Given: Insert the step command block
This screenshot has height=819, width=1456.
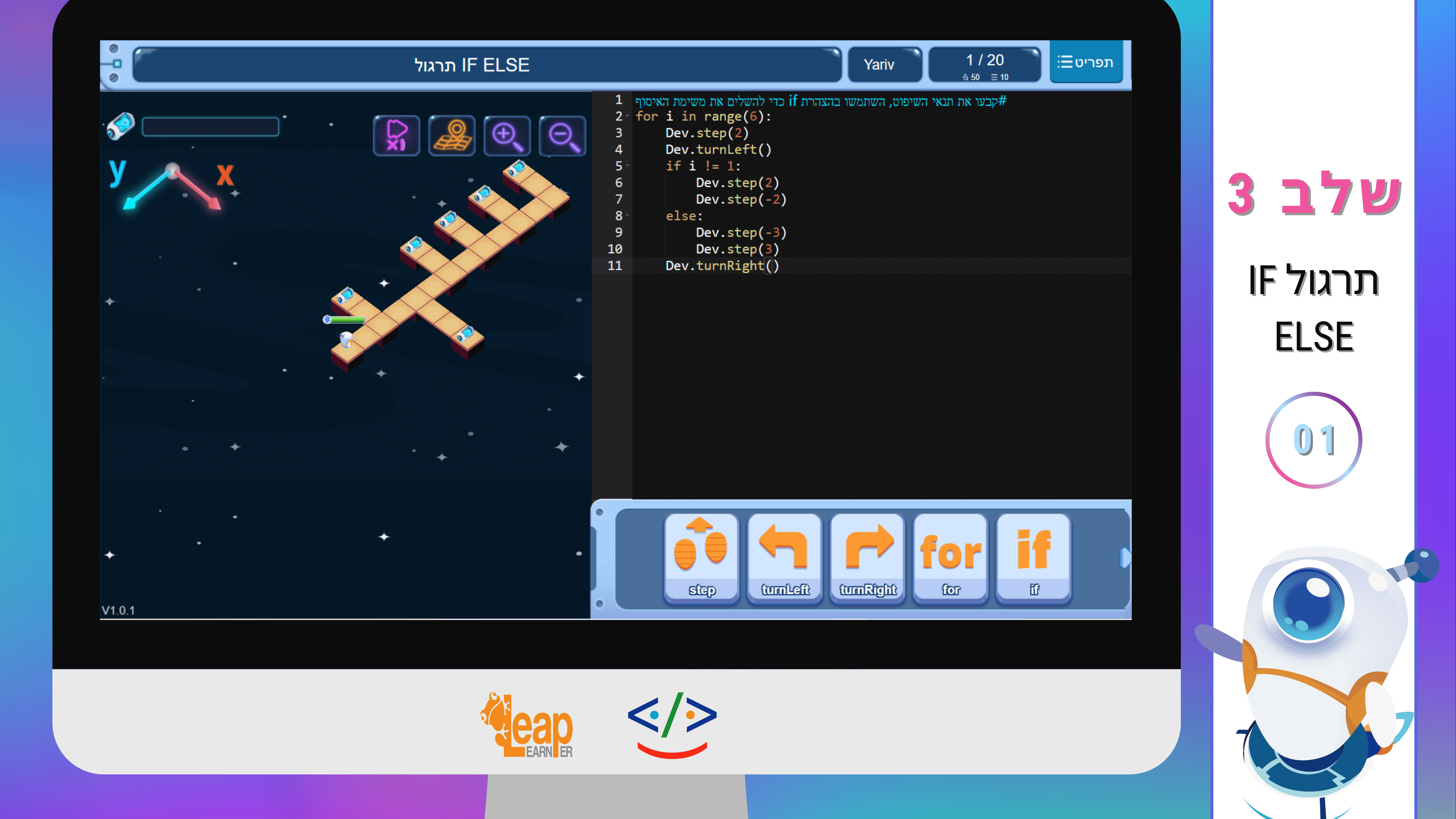Looking at the screenshot, I should click(x=702, y=558).
